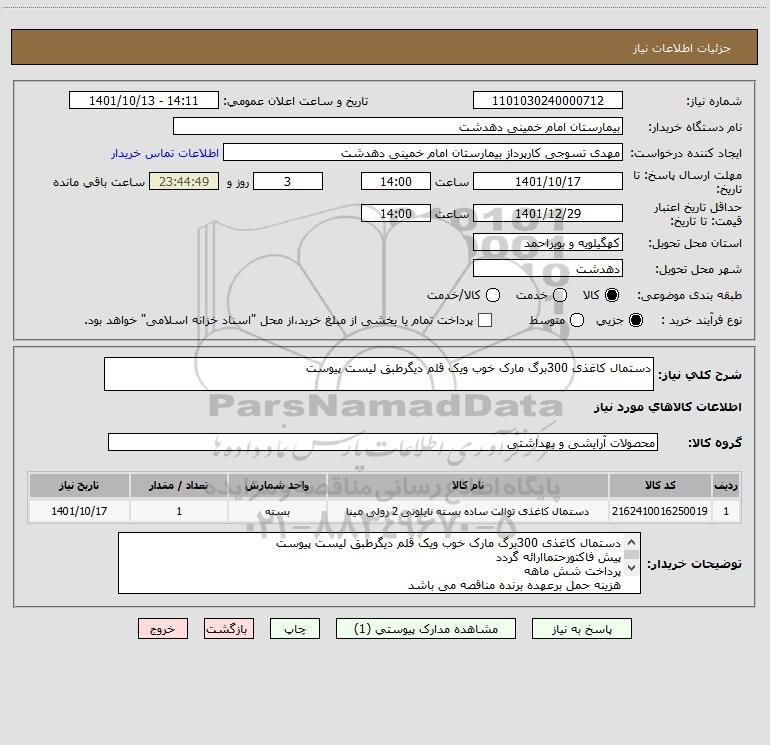This screenshot has height=745, width=770.
Task: Click the شرح کلی نیاز description box
Action: coord(379,374)
